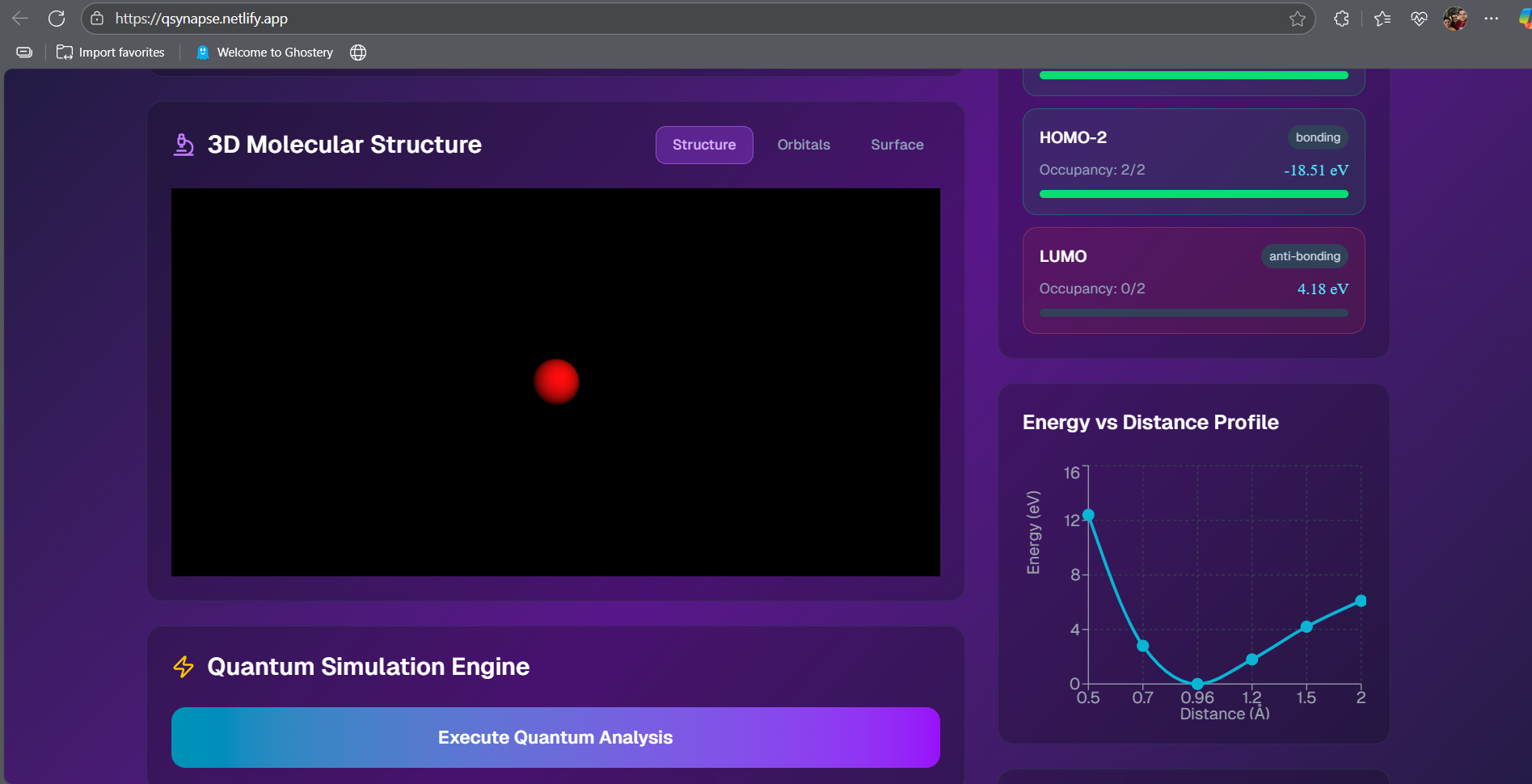The image size is (1532, 784).
Task: Click the Energy (eV) axis label
Action: 1033,533
